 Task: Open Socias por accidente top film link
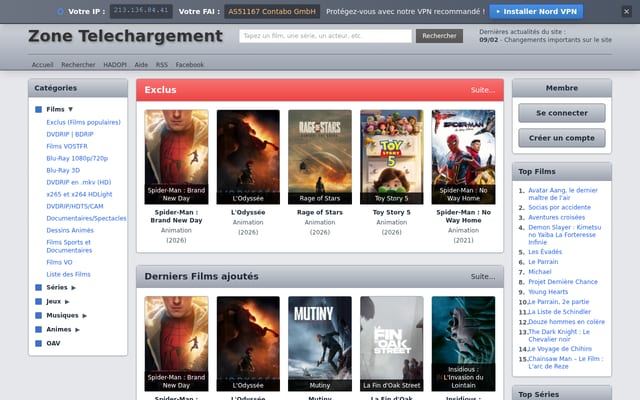tap(559, 207)
